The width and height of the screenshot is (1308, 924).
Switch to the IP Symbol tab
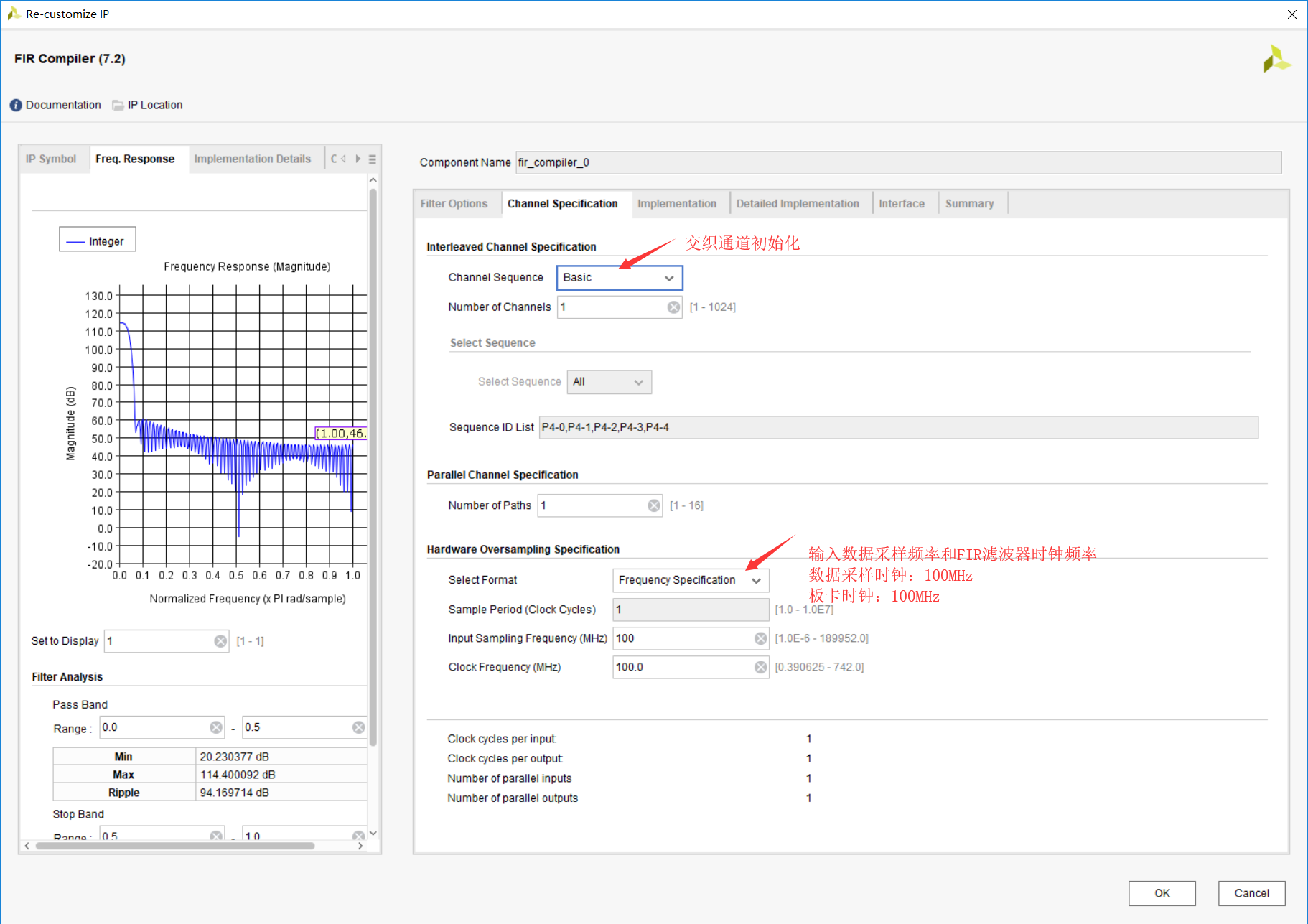[51, 159]
